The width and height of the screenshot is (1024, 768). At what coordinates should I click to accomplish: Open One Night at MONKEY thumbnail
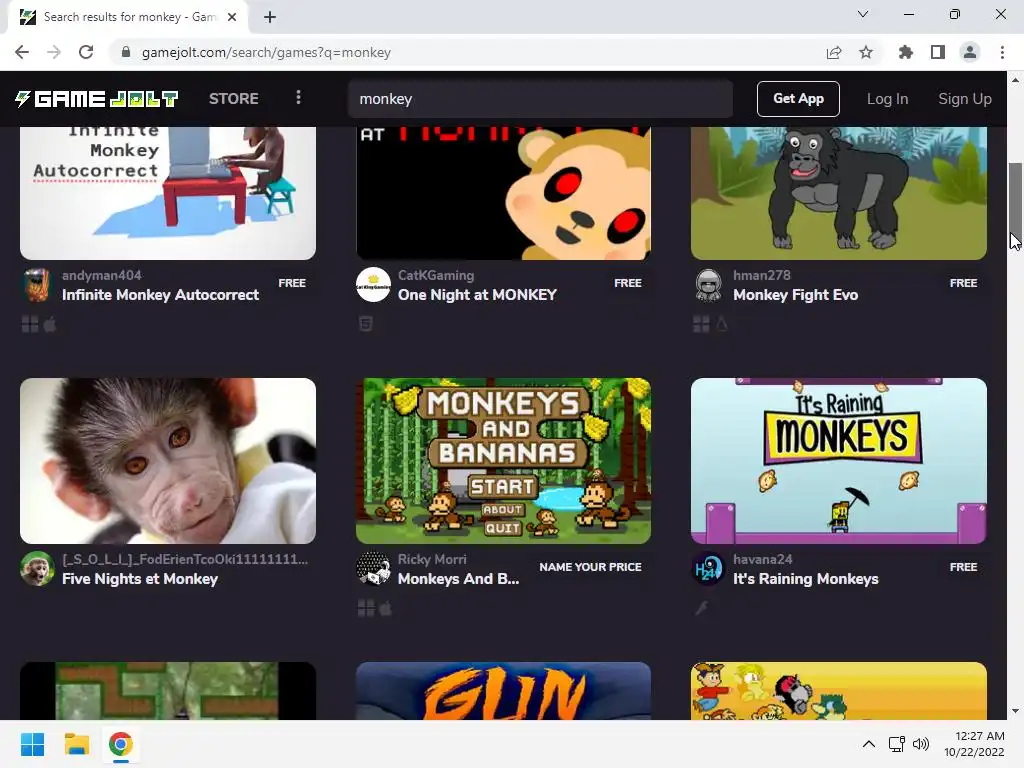(x=504, y=193)
